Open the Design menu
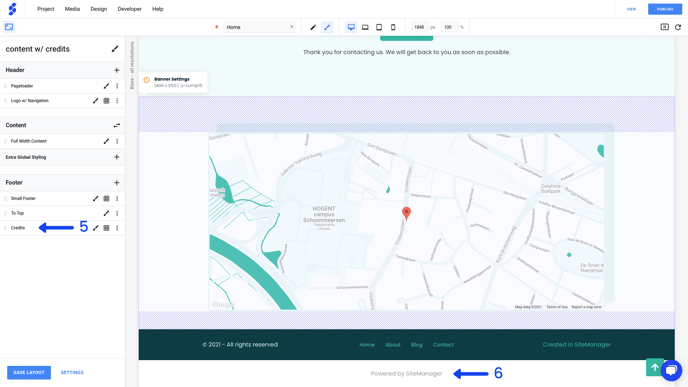688x387 pixels. click(x=99, y=9)
